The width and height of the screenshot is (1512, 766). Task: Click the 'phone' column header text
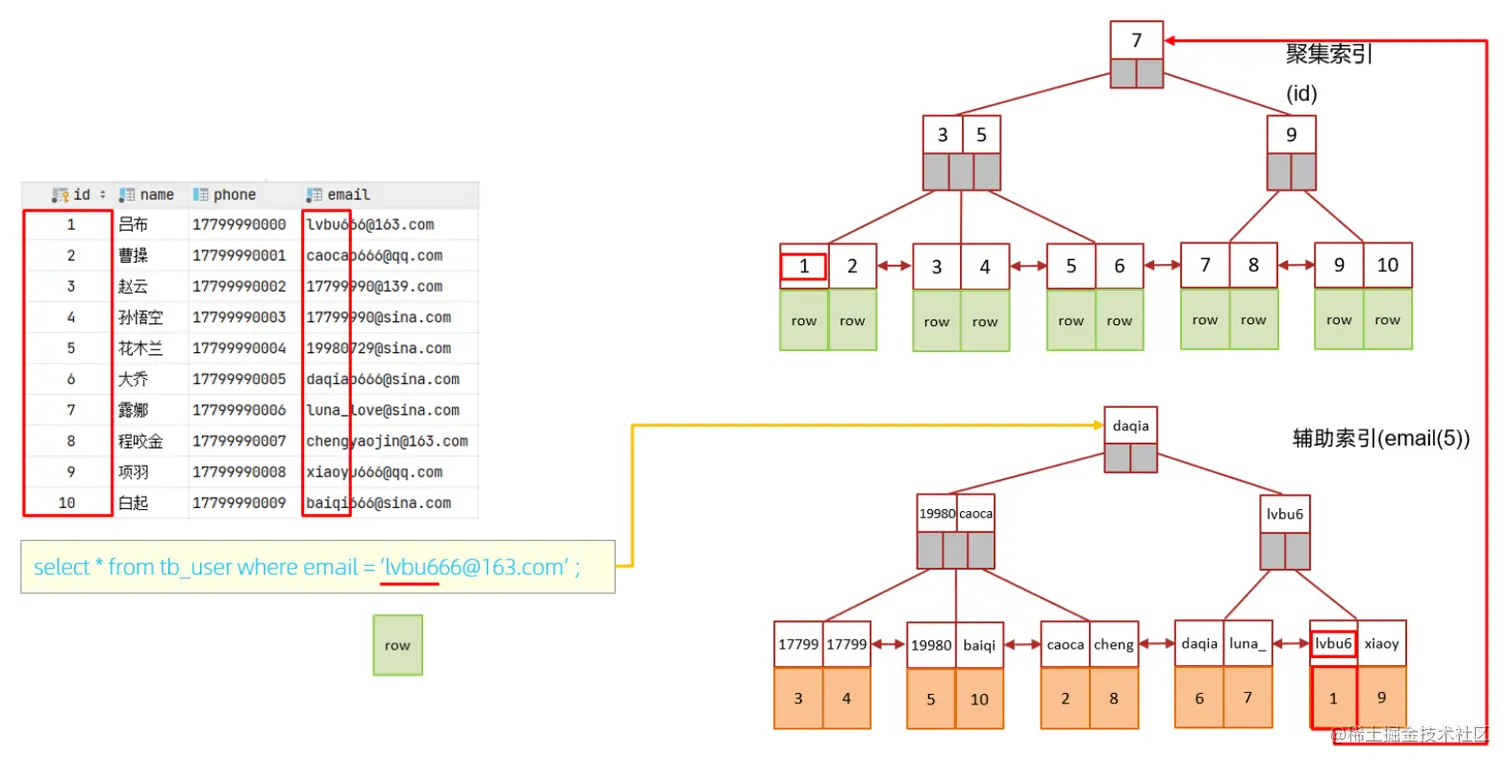(235, 195)
